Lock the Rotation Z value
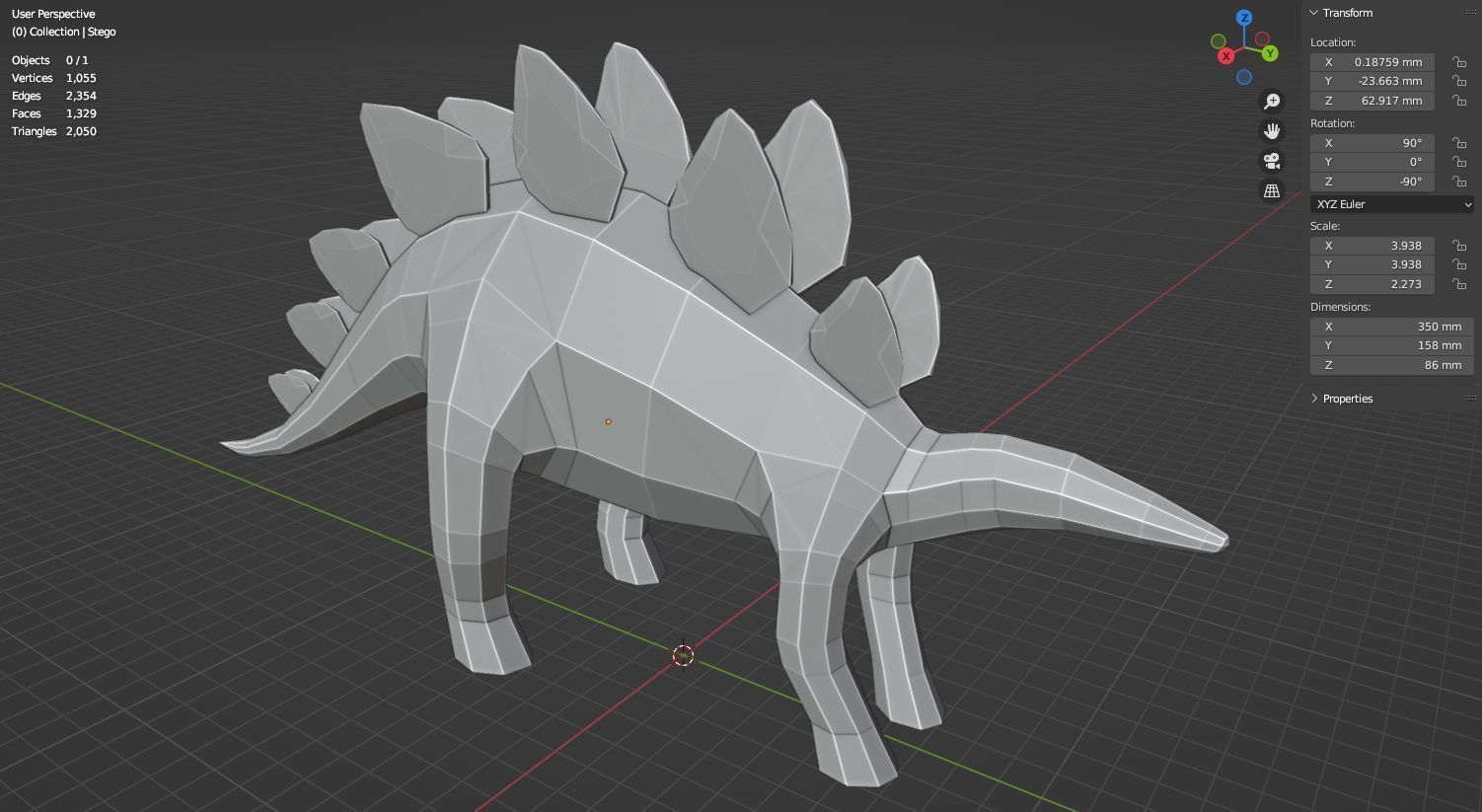The image size is (1482, 812). (1459, 182)
